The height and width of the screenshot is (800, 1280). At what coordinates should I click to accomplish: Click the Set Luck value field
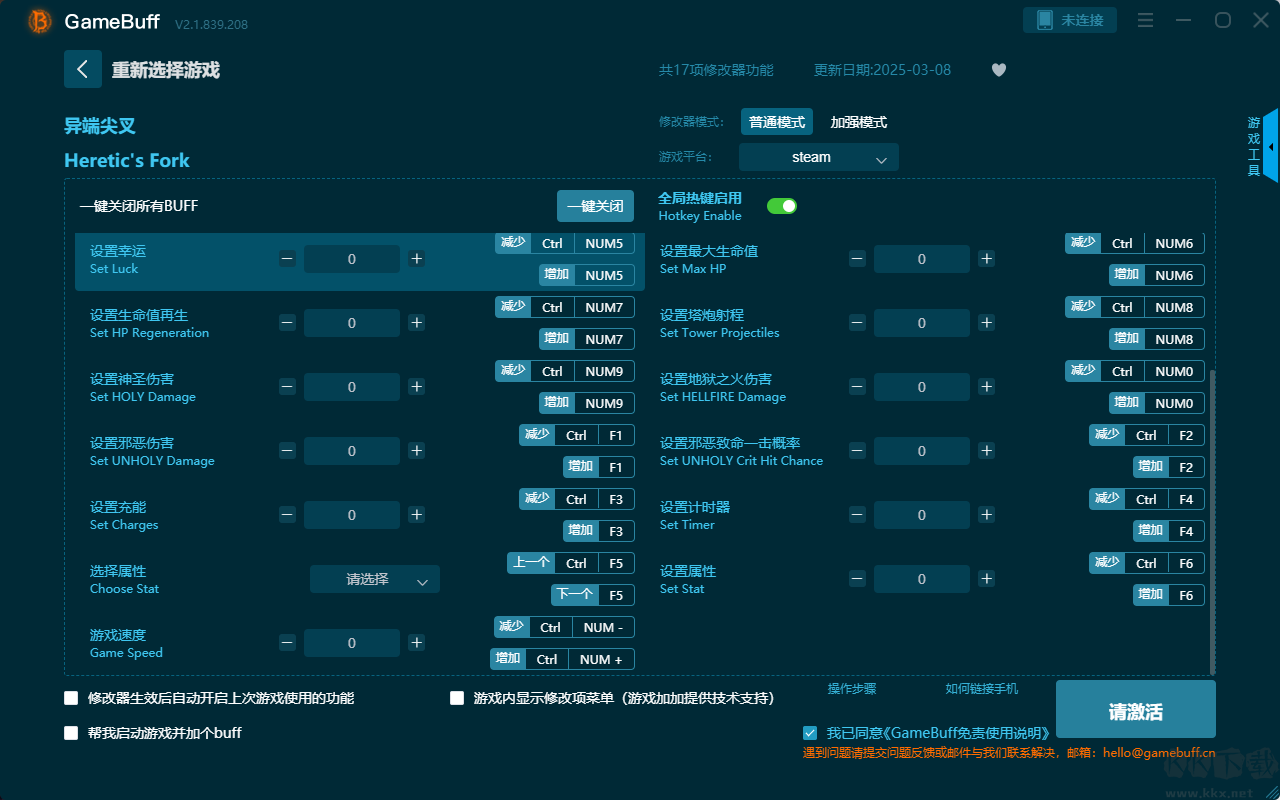352,259
